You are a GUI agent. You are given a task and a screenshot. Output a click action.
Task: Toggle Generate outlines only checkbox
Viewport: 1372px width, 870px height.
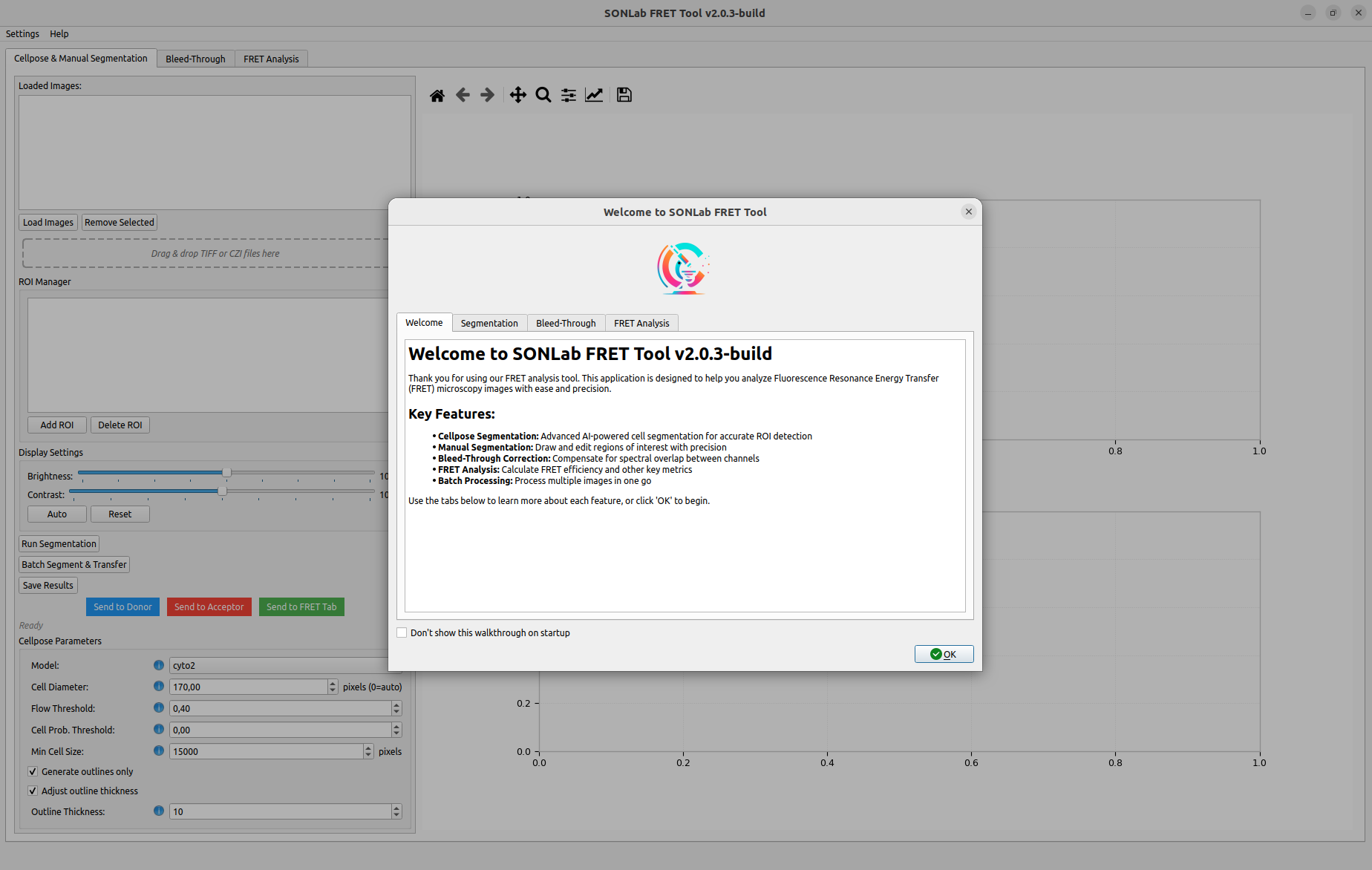(x=33, y=771)
